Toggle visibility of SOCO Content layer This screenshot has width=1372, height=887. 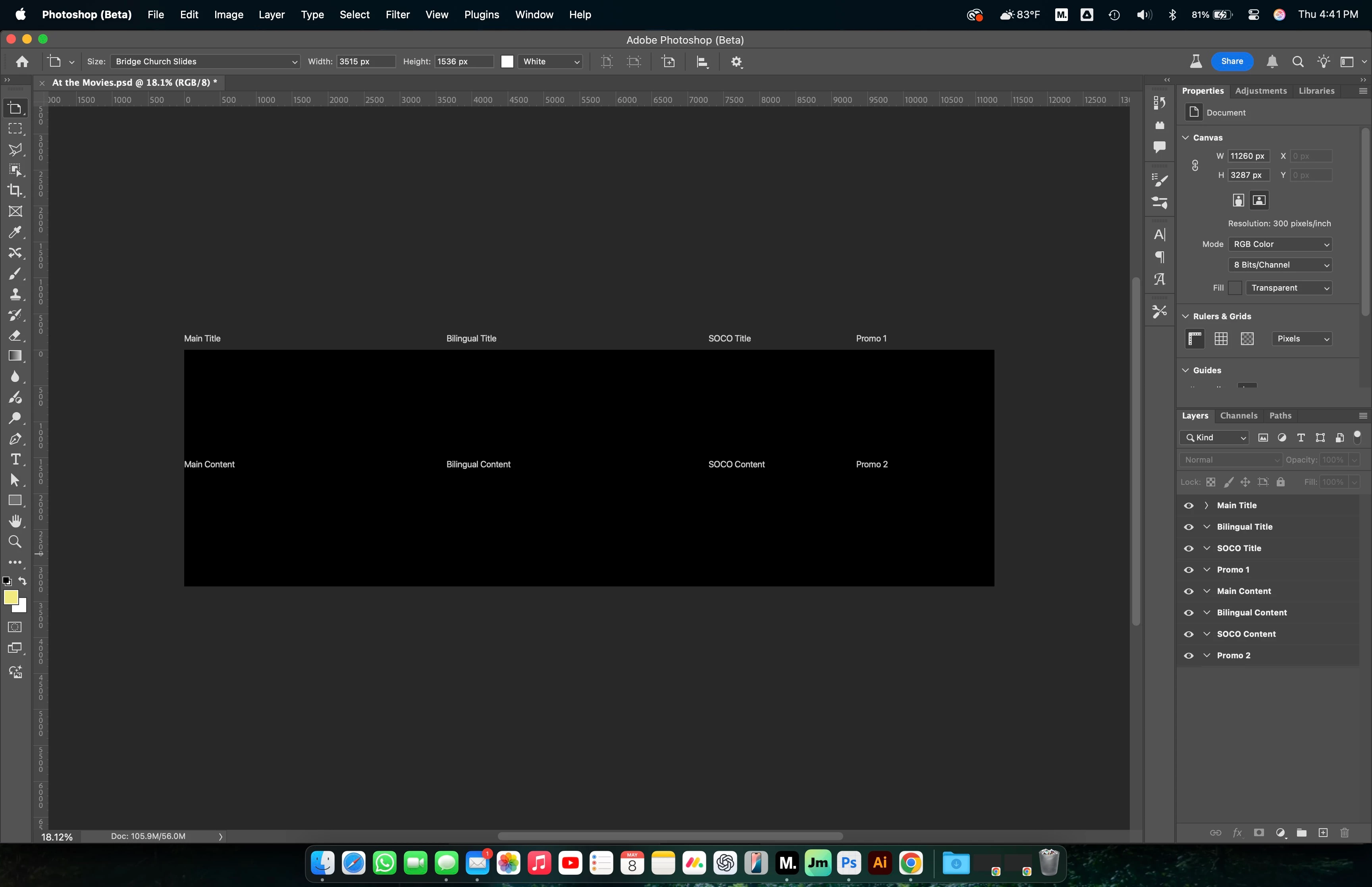(1188, 634)
